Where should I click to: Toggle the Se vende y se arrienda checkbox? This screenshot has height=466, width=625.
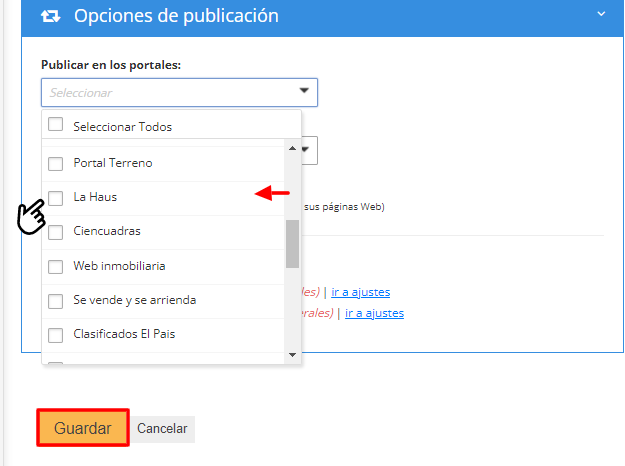tap(56, 301)
